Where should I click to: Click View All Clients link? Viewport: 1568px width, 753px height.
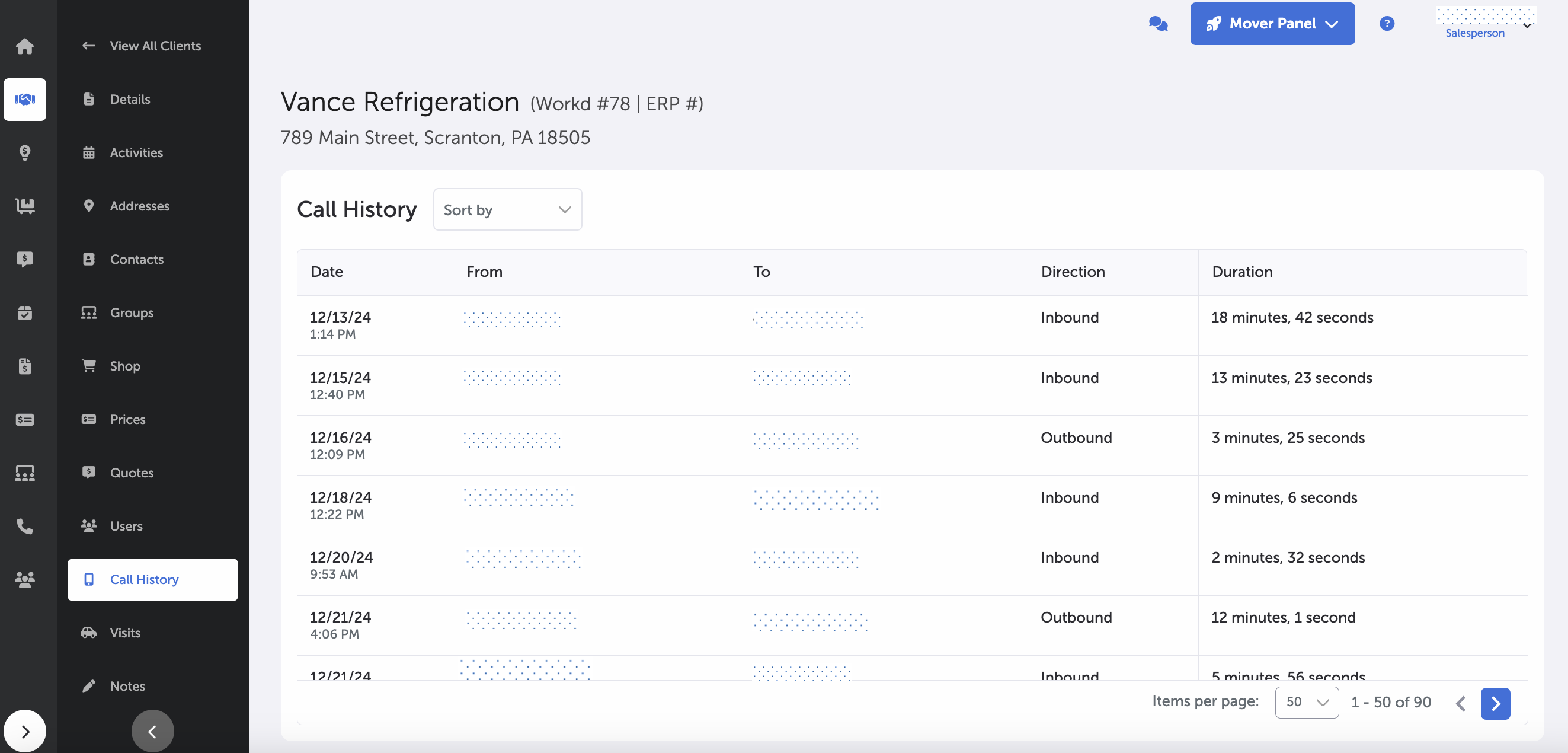pyautogui.click(x=155, y=46)
